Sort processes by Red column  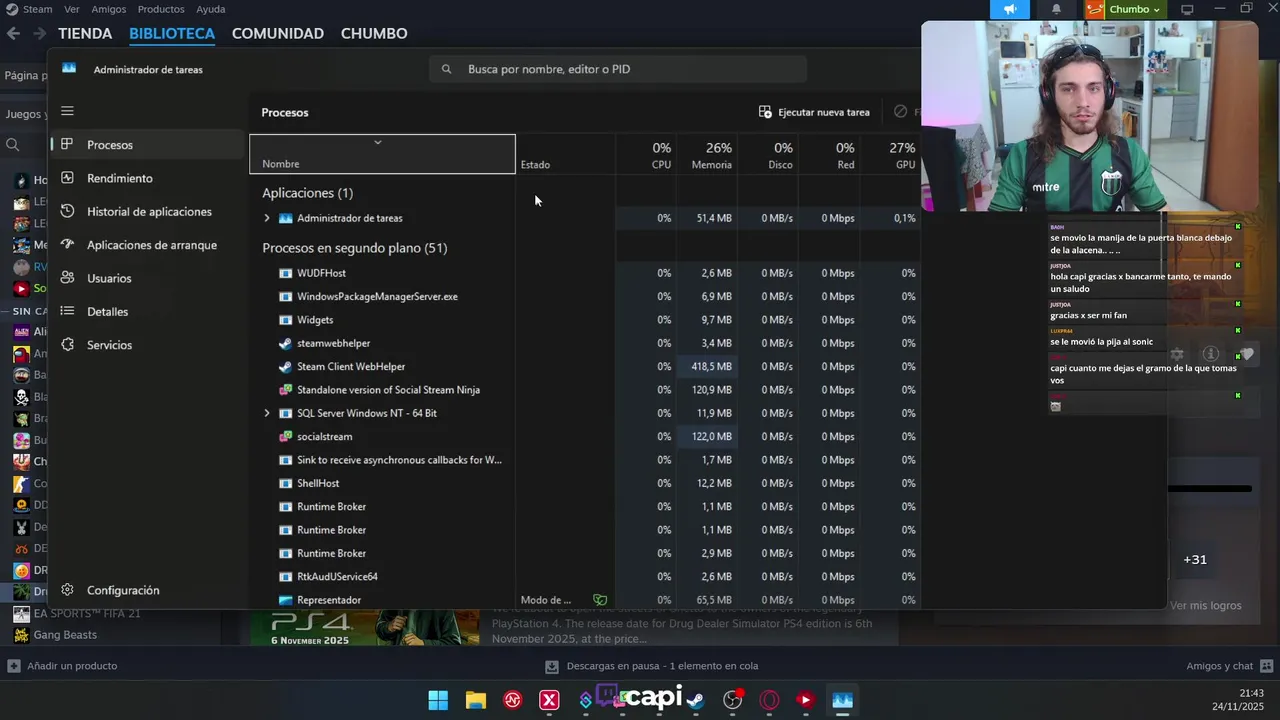(x=828, y=154)
